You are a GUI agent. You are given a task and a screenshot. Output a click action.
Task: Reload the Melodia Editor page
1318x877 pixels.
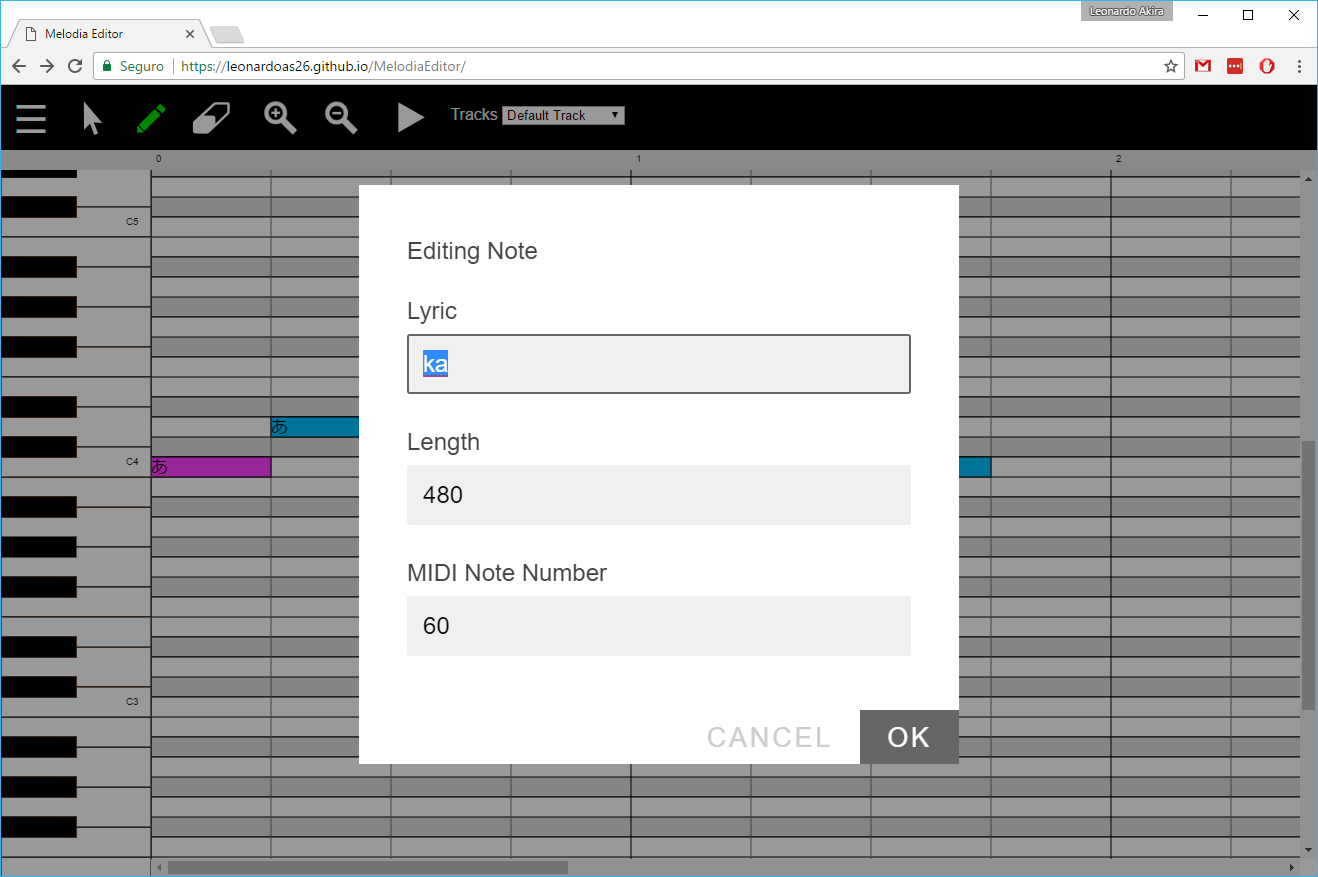(75, 66)
